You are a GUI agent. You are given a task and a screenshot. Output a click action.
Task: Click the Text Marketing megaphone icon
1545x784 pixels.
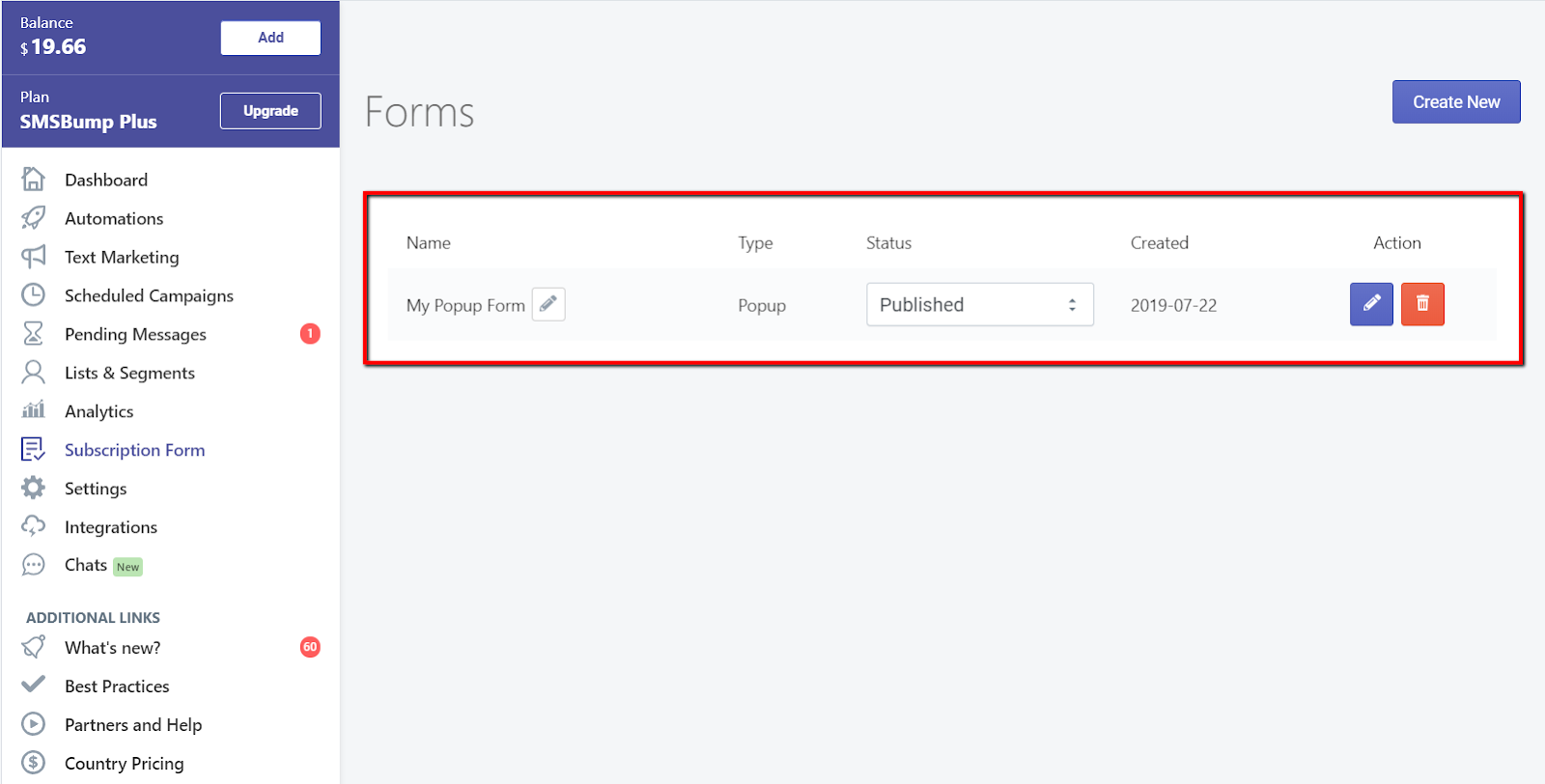33,256
